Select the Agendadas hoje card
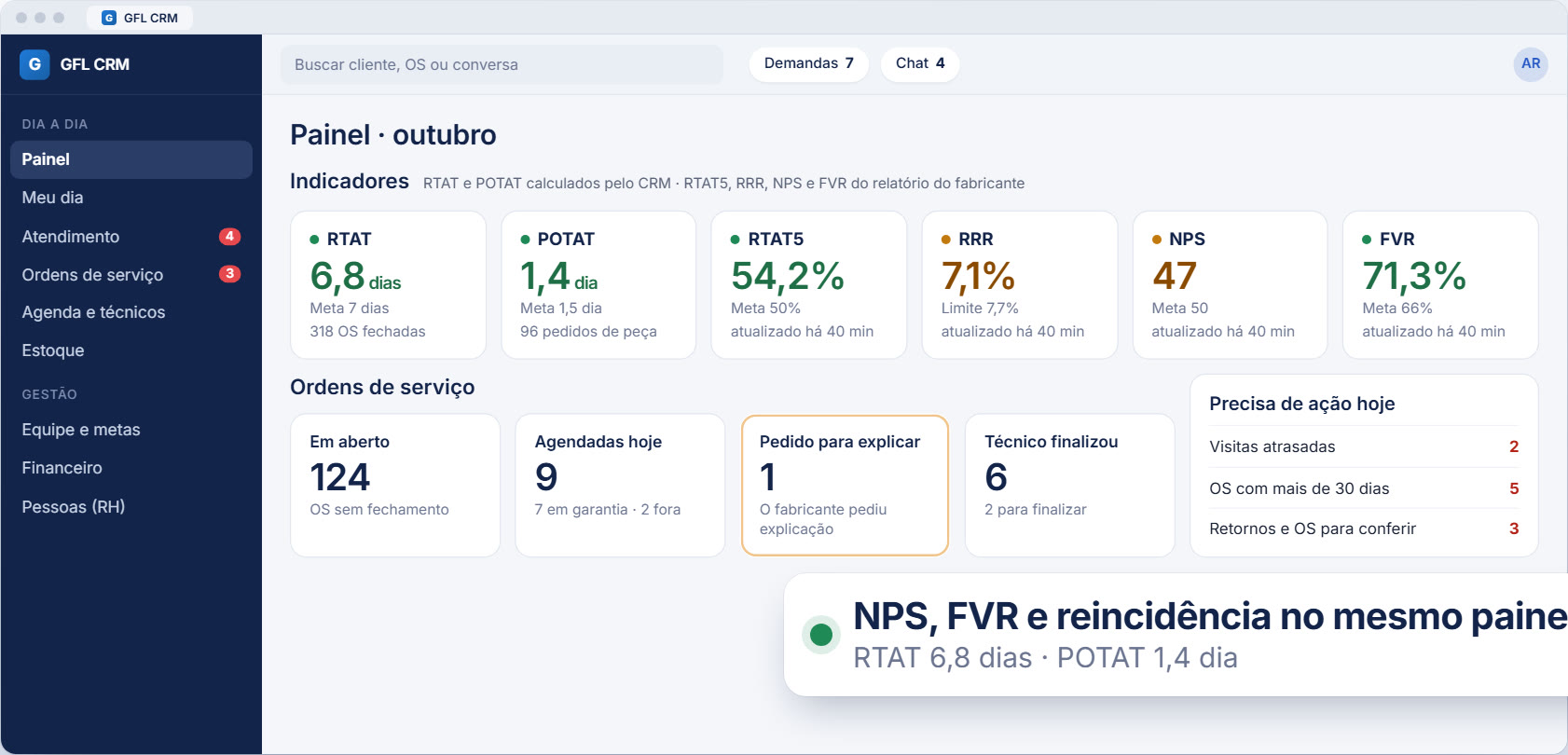1568x755 pixels. point(620,486)
